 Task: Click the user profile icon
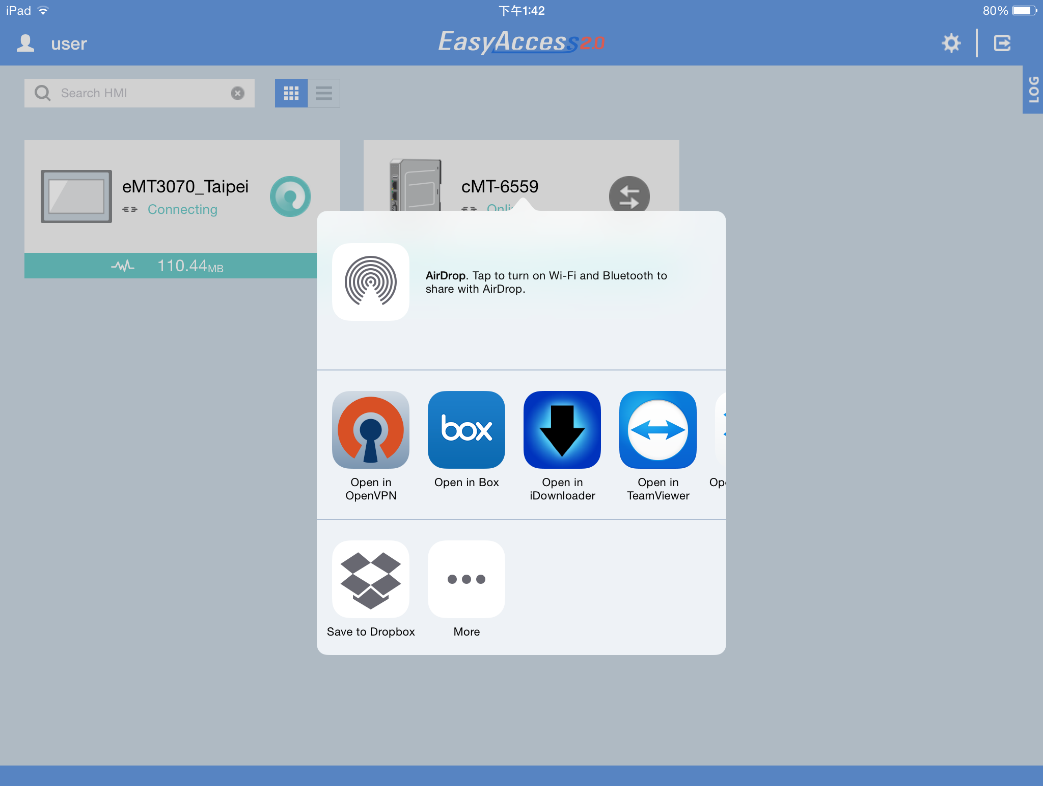coord(25,43)
